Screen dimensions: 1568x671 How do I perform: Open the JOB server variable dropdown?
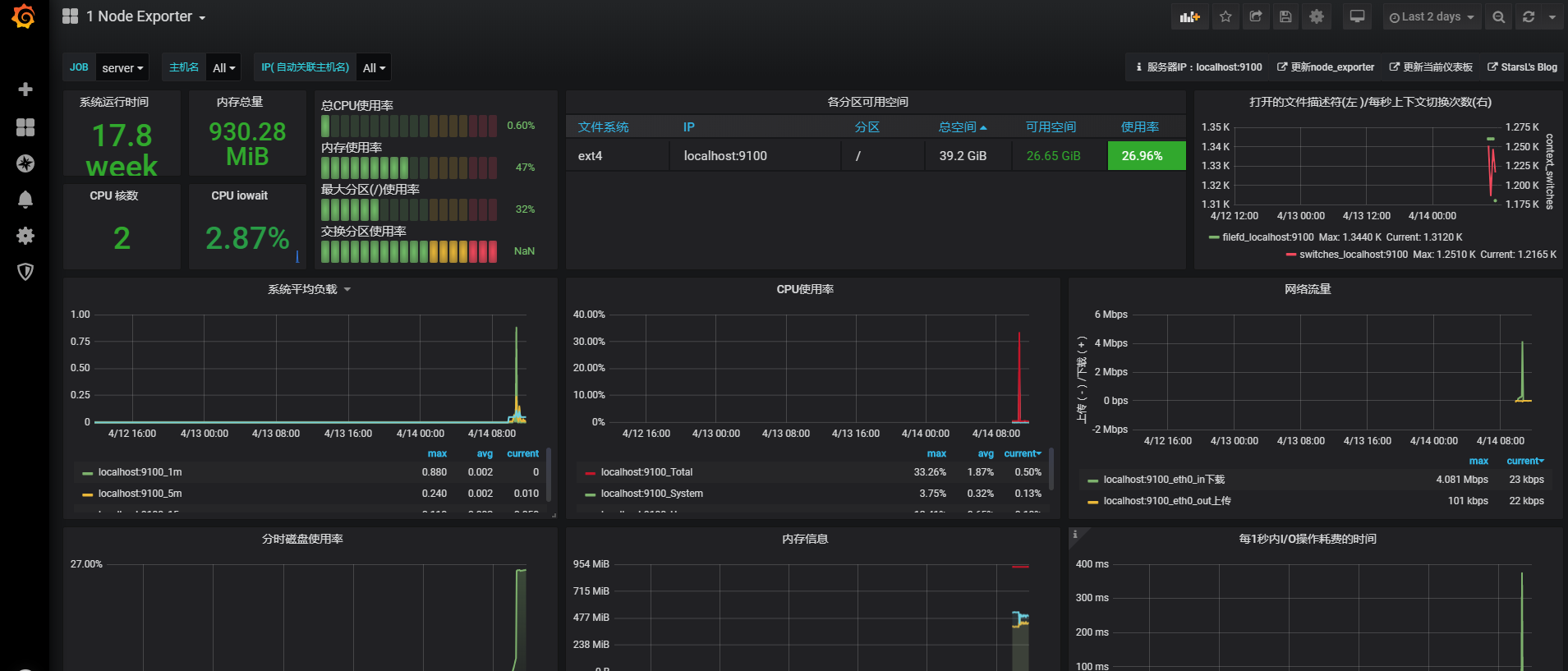(x=122, y=67)
